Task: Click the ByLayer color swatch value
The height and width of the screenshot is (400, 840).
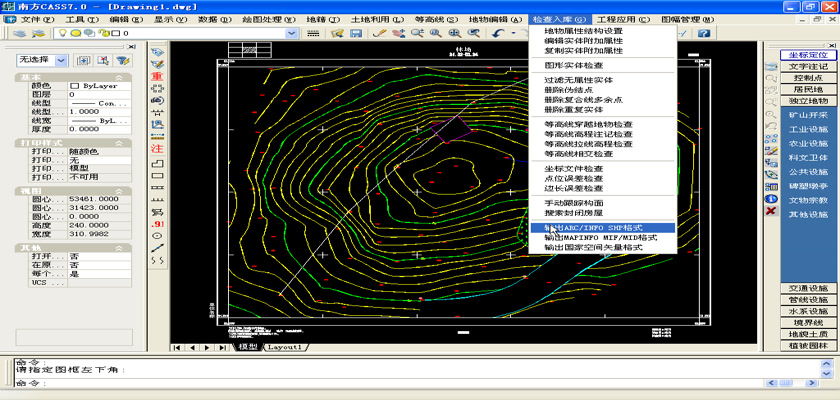Action: [99, 86]
